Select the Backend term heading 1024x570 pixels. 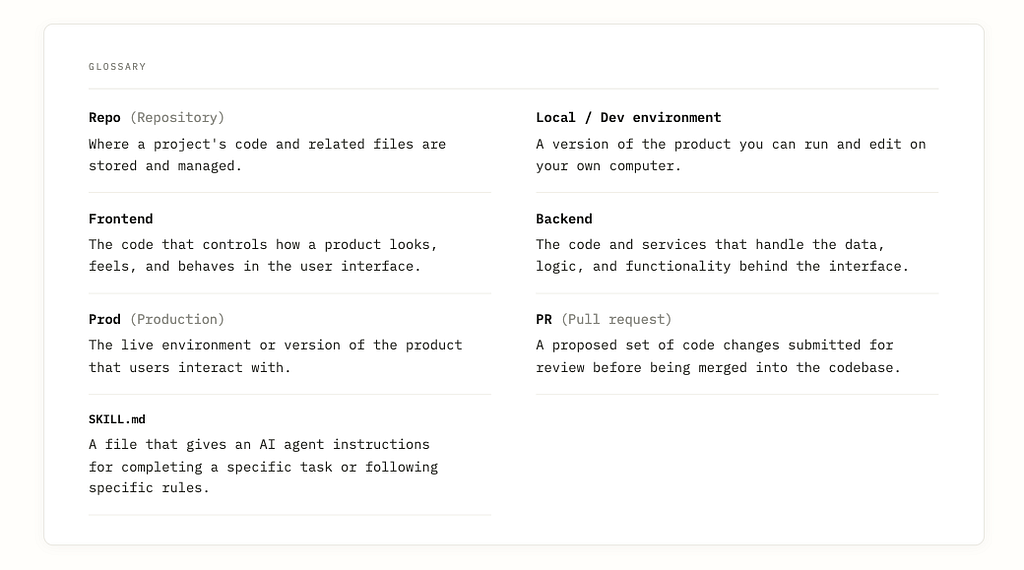click(x=564, y=219)
